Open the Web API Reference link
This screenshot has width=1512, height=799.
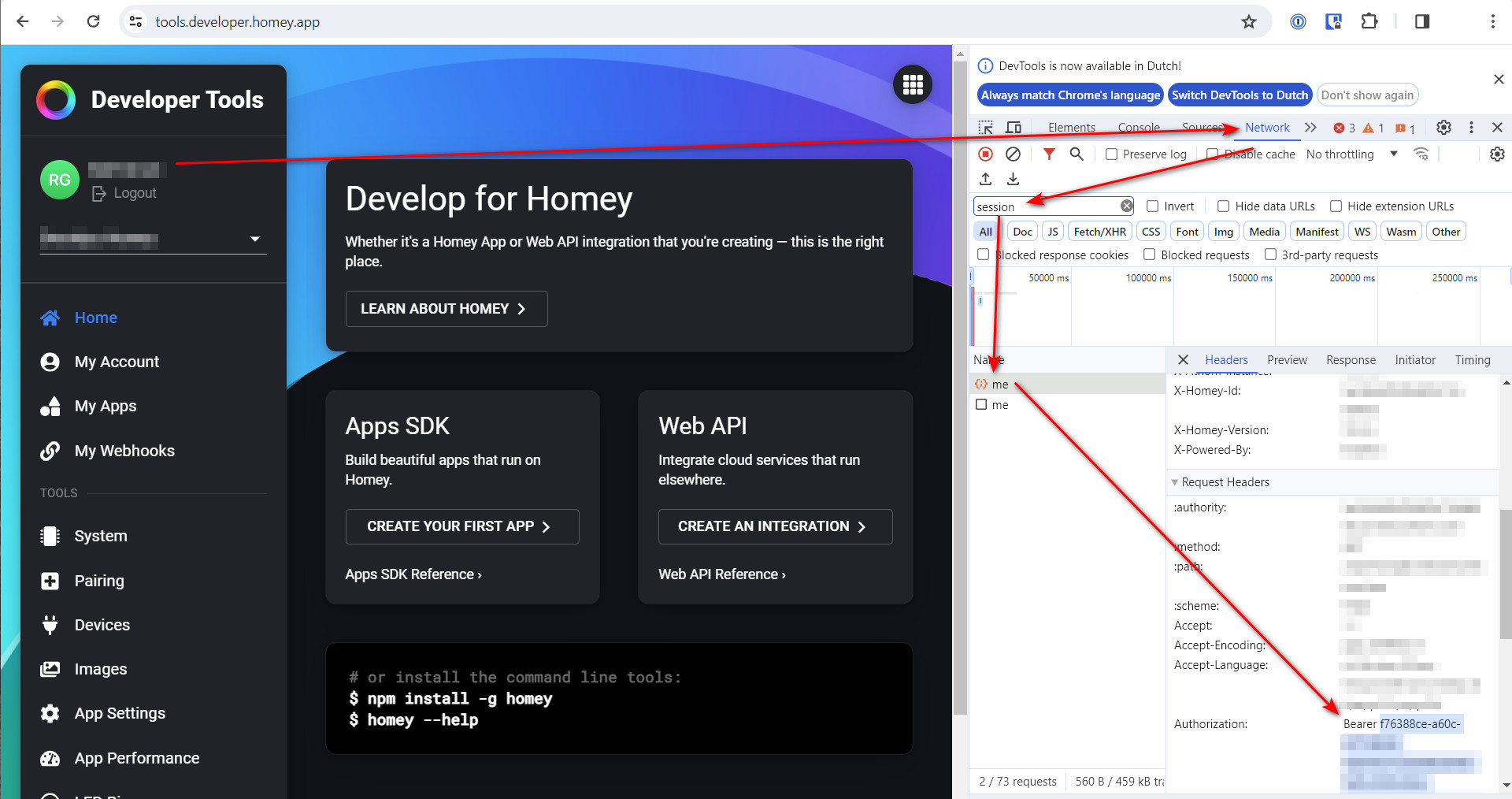point(722,574)
